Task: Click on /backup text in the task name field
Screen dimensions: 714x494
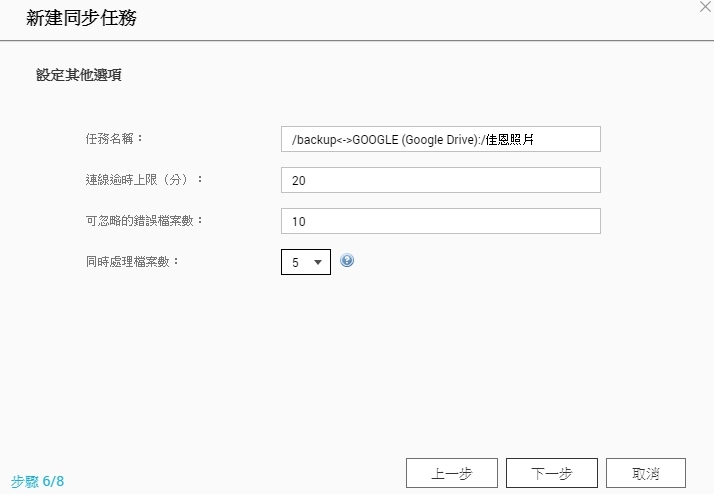Action: click(314, 139)
